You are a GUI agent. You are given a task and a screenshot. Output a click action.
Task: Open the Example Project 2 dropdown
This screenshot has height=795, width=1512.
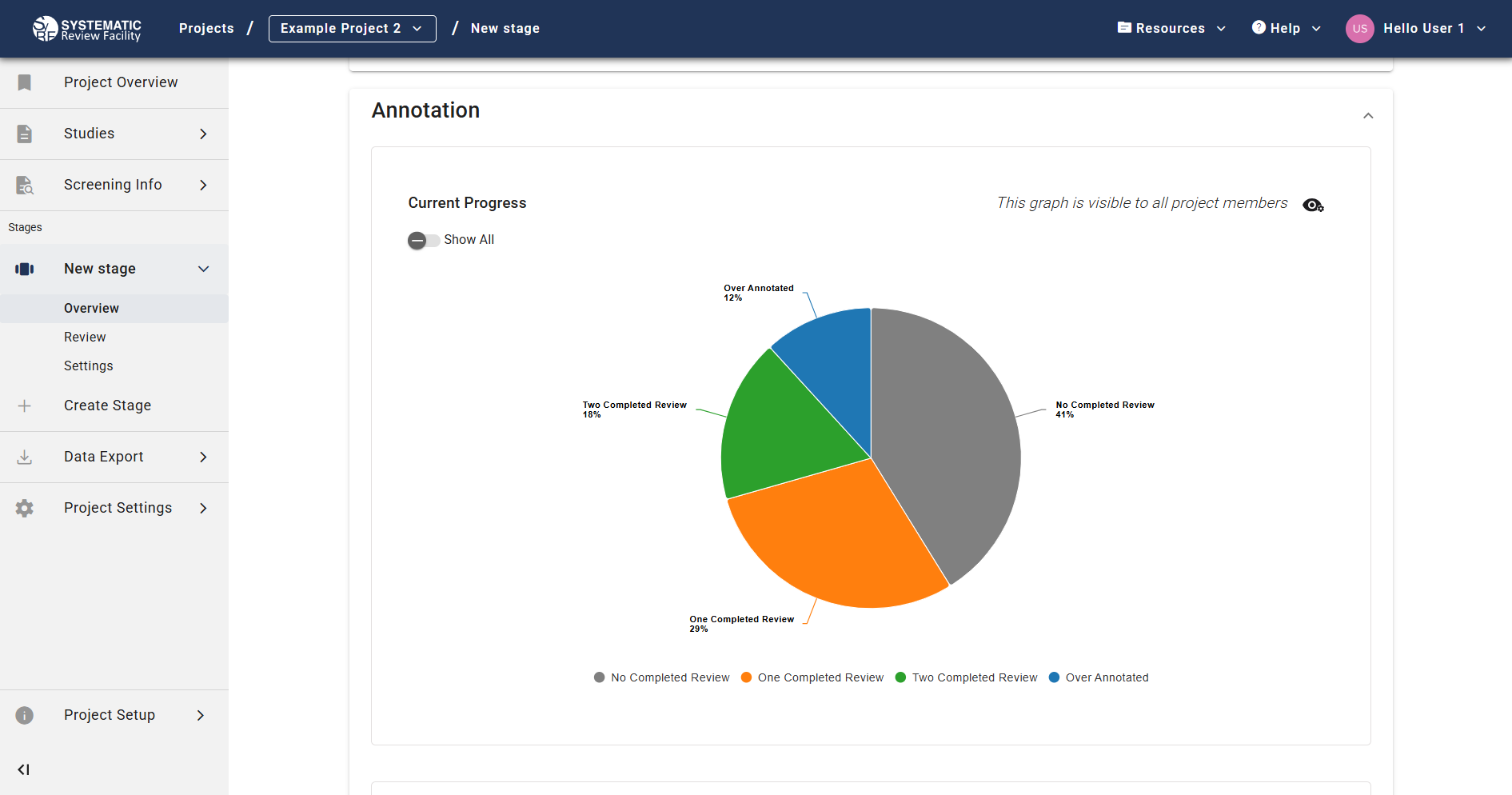[352, 29]
